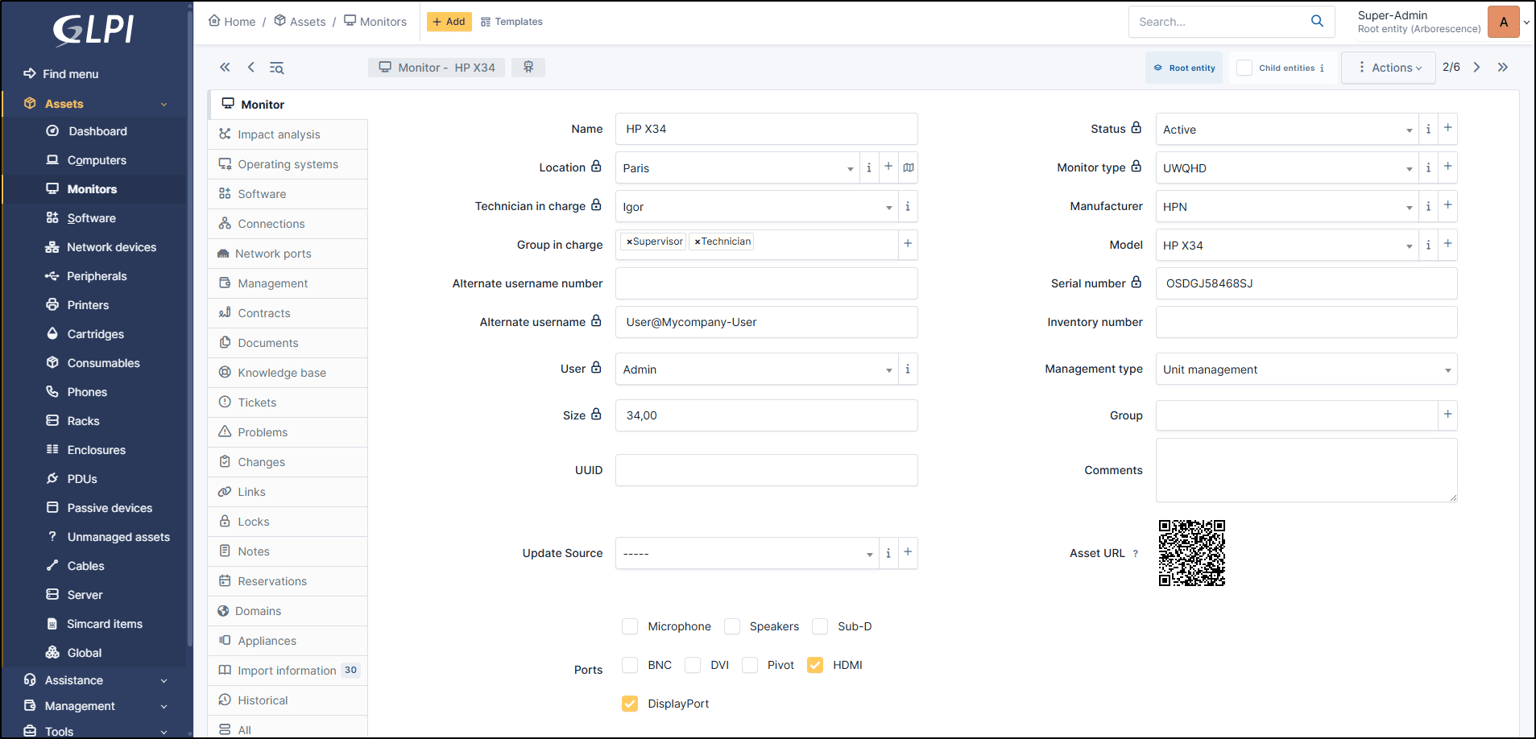
Task: Click into the Inventory number field
Action: pos(1306,322)
